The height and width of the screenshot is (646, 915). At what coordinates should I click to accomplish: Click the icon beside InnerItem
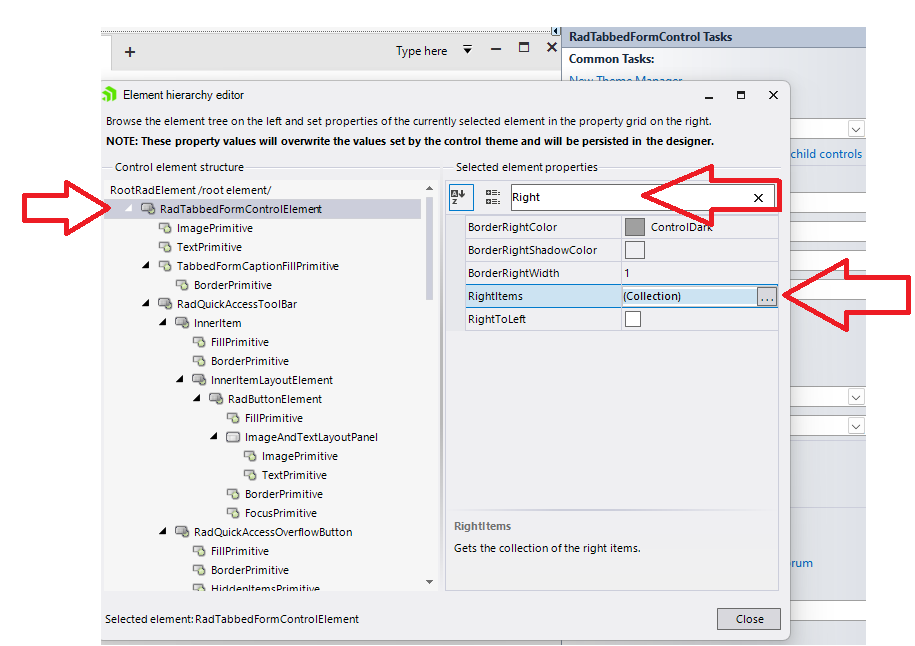[182, 323]
